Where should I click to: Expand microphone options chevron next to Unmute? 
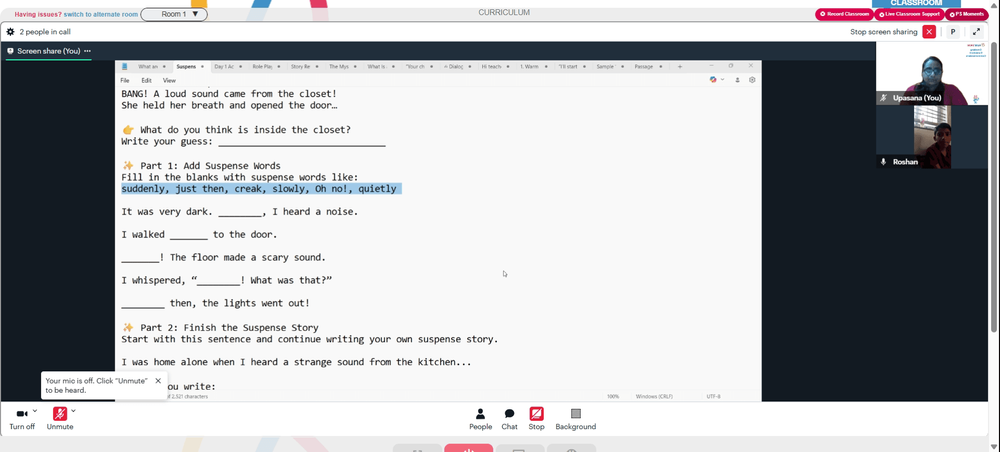pyautogui.click(x=73, y=411)
